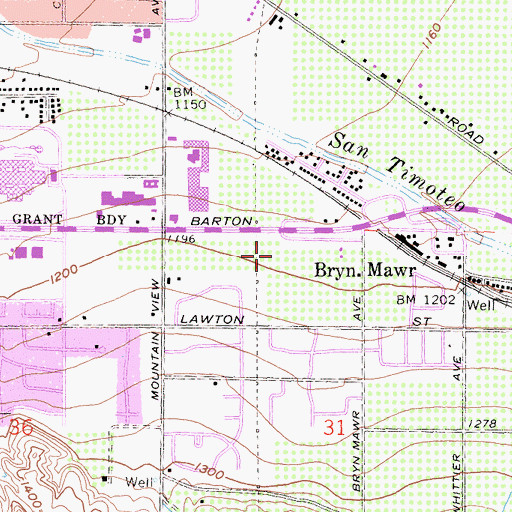
Task: Select the 'BARTON' road label
Action: (x=222, y=221)
